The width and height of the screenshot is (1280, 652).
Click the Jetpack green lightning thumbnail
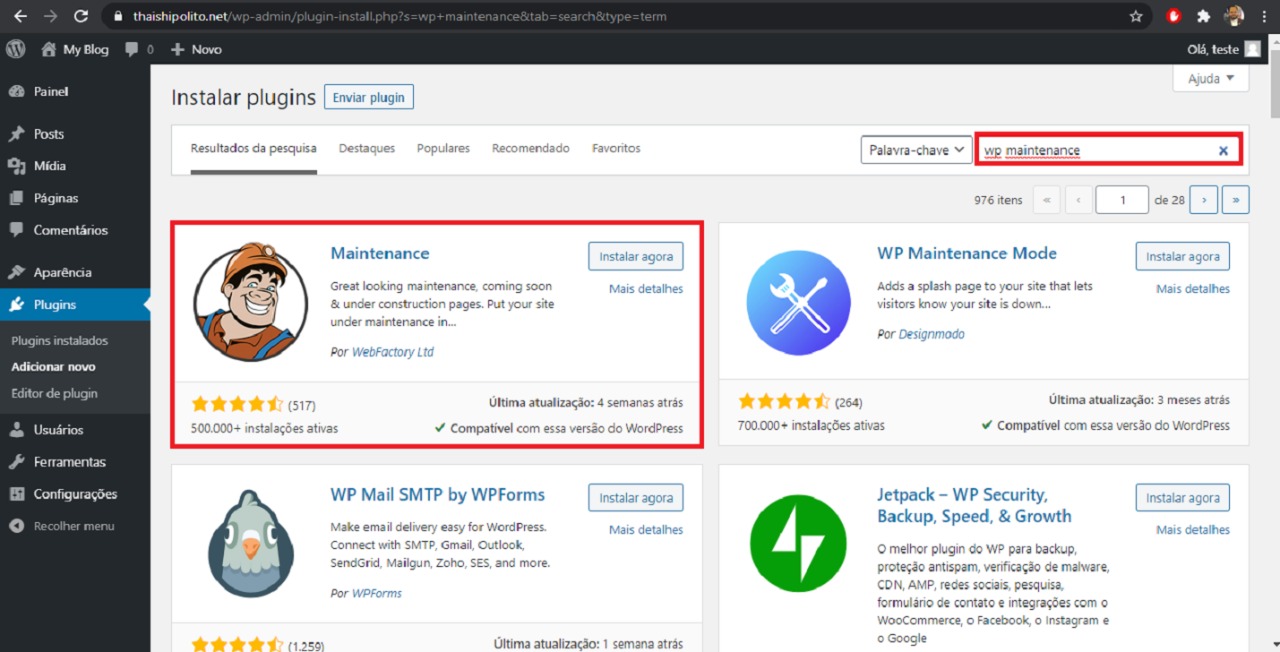(798, 543)
